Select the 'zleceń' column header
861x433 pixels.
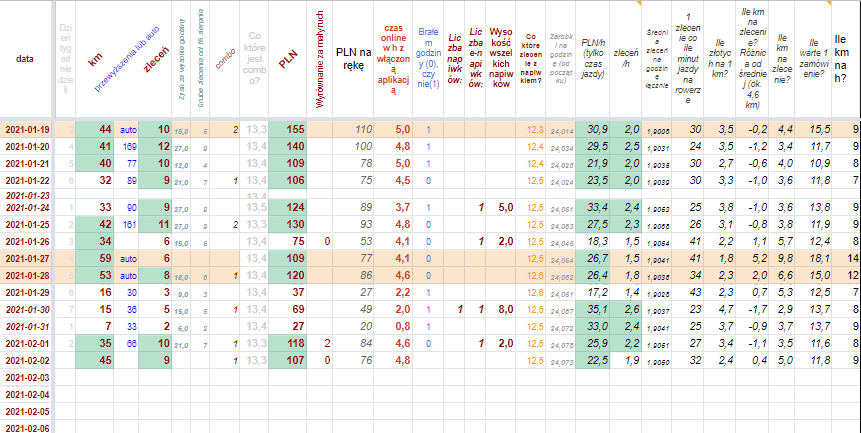point(155,59)
